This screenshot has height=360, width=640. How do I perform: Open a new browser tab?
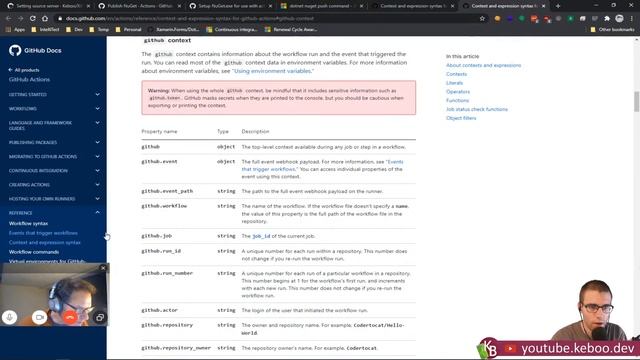[558, 6]
